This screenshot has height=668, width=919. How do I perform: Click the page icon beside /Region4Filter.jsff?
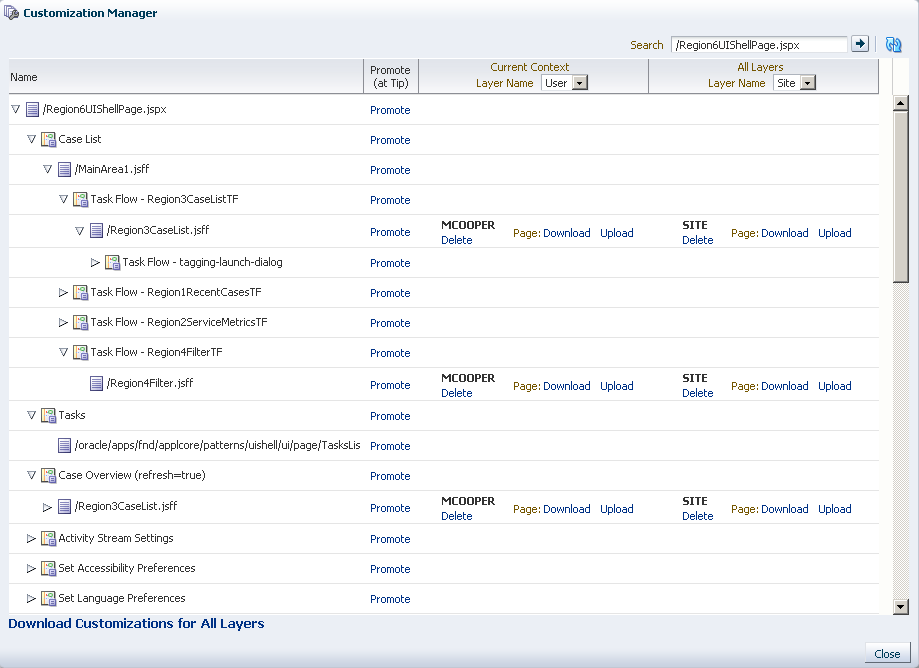pyautogui.click(x=95, y=384)
